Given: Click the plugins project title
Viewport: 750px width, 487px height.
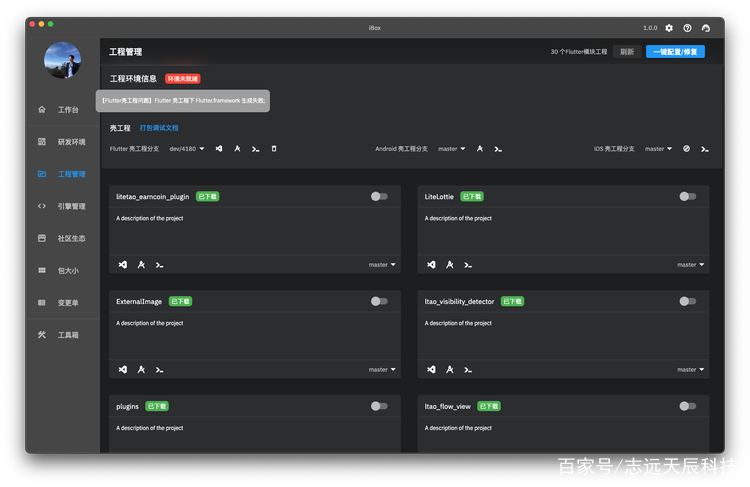Looking at the screenshot, I should click(127, 406).
